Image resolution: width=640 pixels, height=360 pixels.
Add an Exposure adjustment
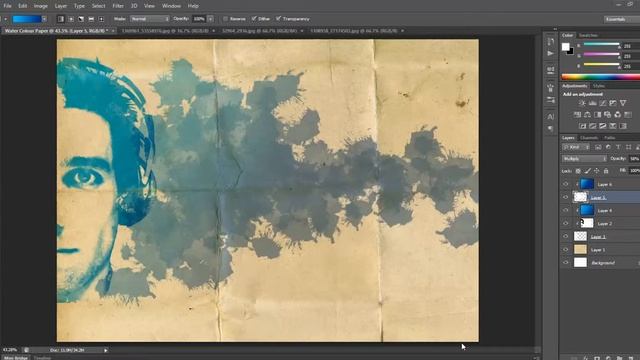coord(613,103)
